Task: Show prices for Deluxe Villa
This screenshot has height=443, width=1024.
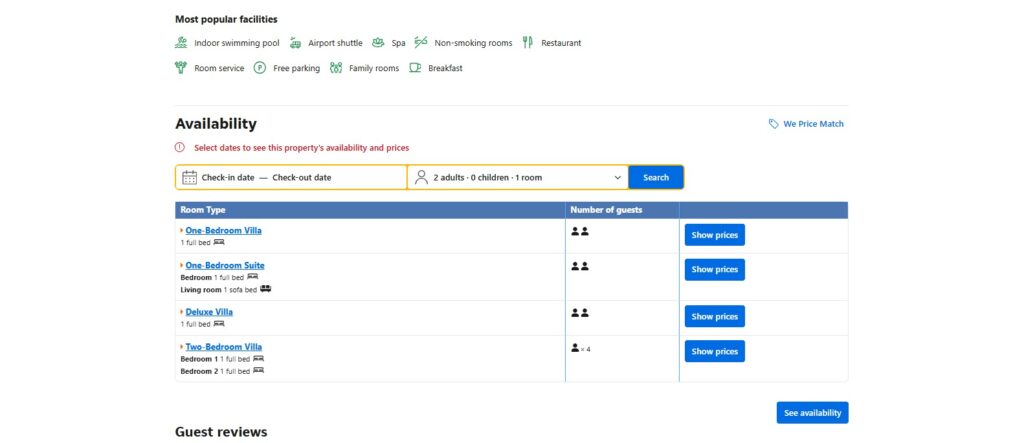Action: [x=714, y=316]
